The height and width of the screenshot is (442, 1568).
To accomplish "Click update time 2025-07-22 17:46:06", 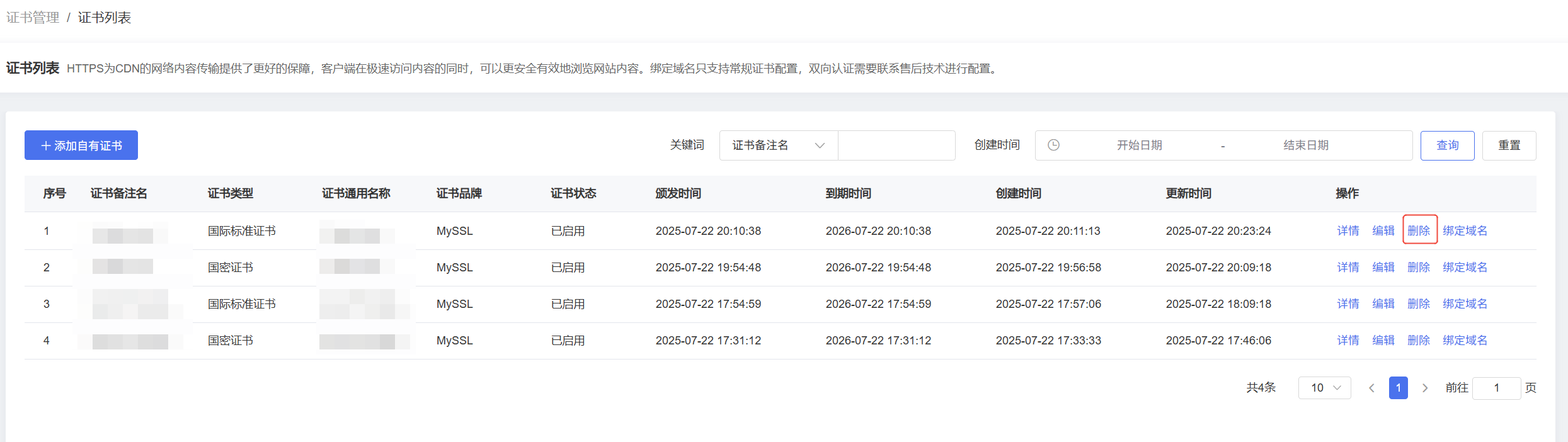I will [1218, 341].
